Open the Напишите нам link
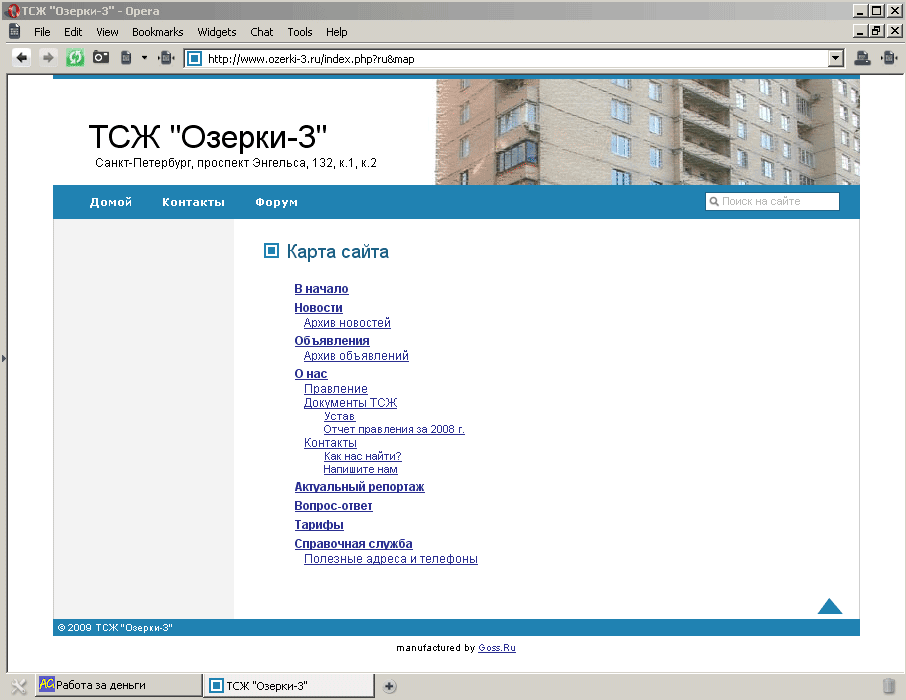The image size is (906, 700). [360, 469]
